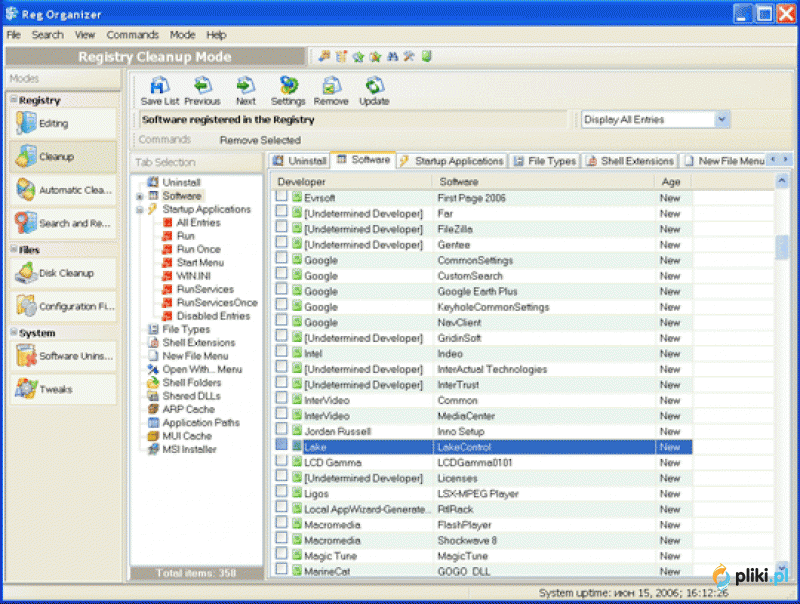The width and height of the screenshot is (800, 604).
Task: Switch to the Shell Extensions tab
Action: coord(630,161)
